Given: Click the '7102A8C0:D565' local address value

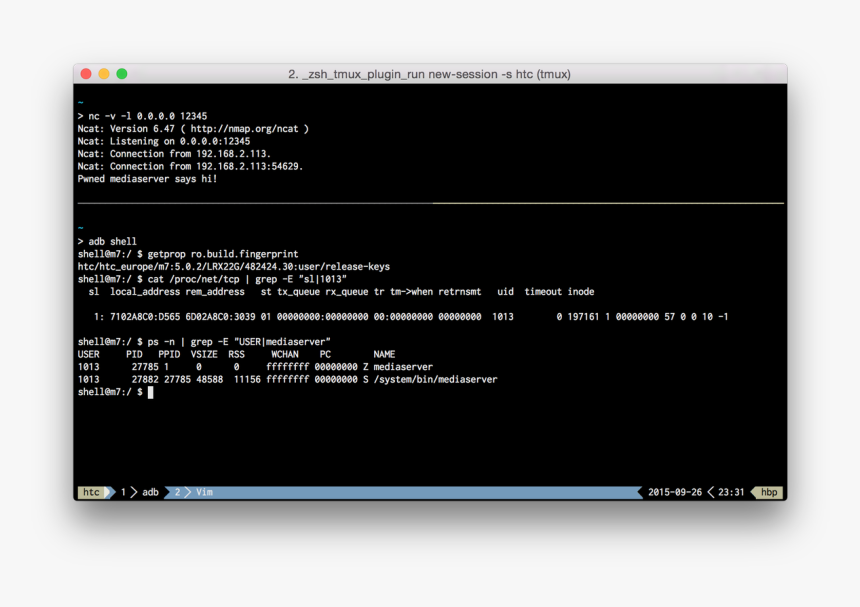Looking at the screenshot, I should tap(145, 317).
